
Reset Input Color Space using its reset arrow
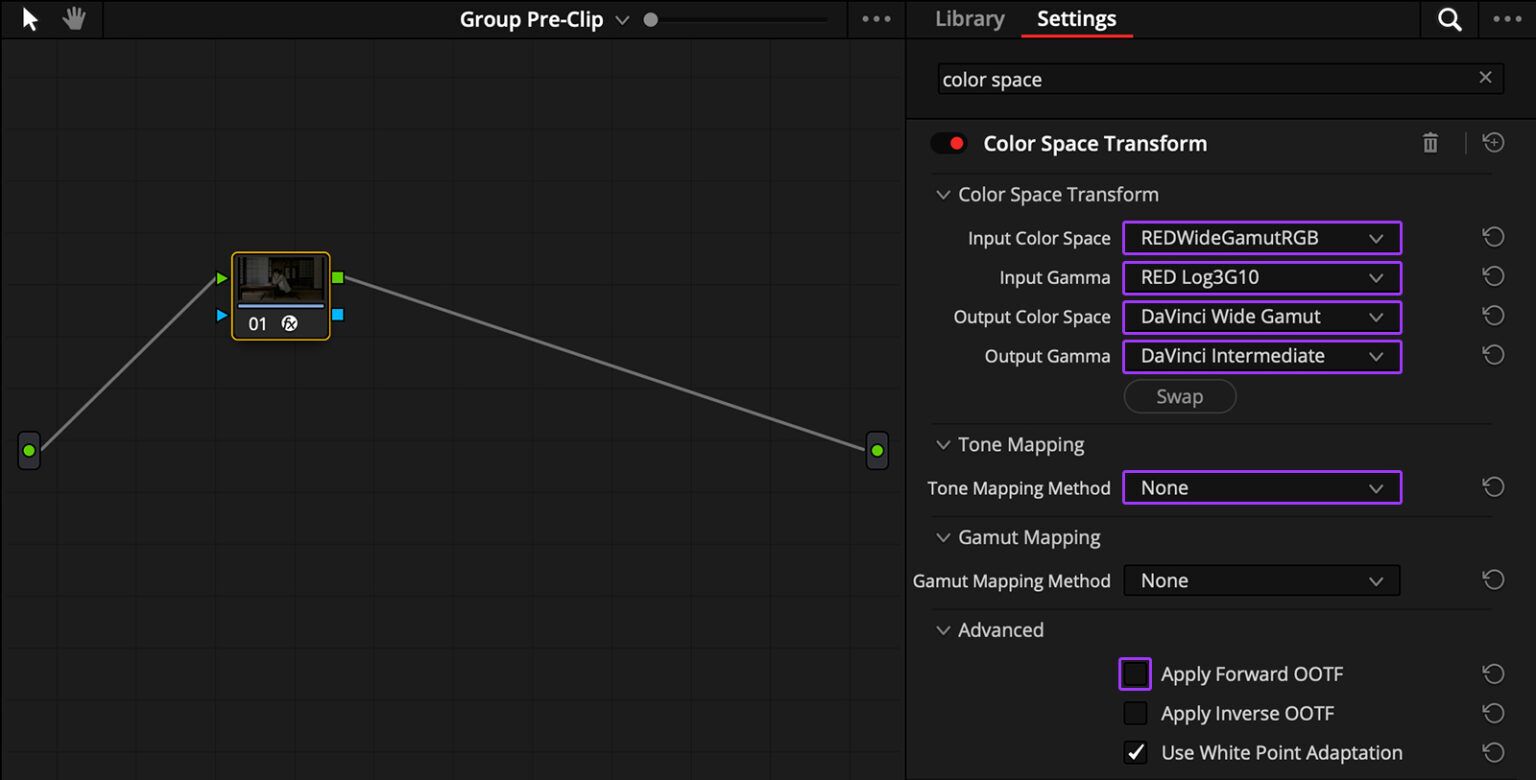[1493, 237]
